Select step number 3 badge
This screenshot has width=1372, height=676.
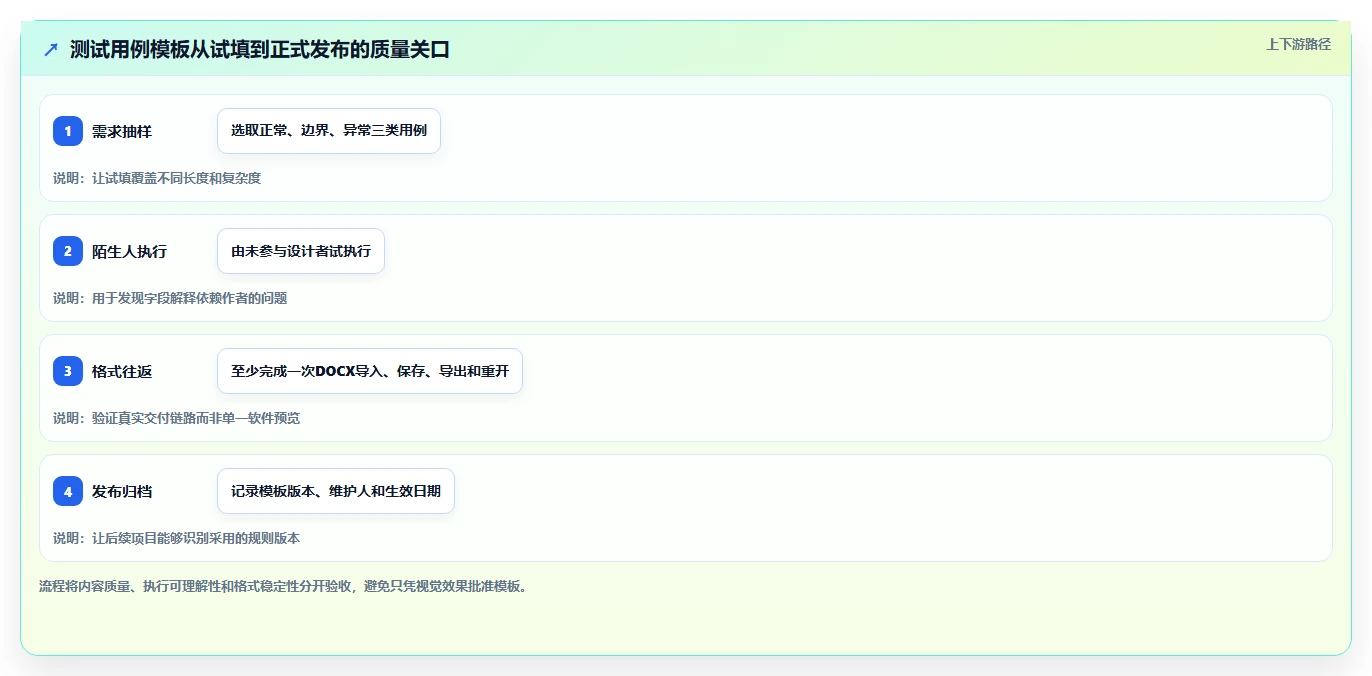coord(68,371)
